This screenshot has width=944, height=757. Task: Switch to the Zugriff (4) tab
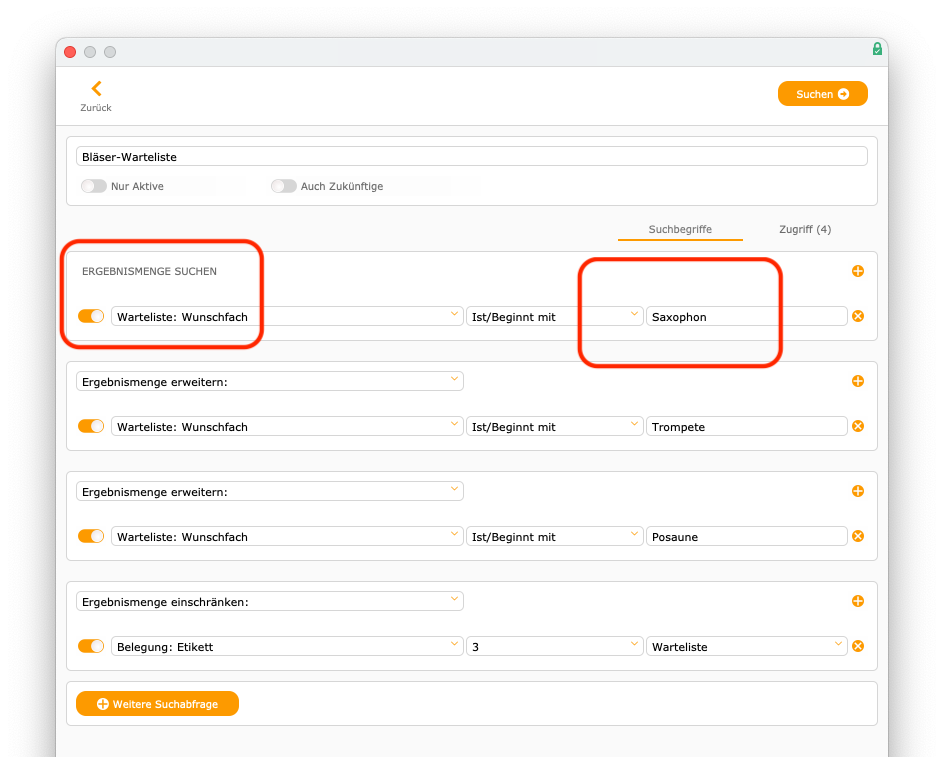(805, 230)
